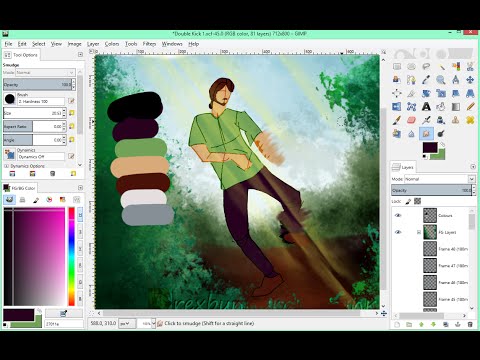Toggle link icon beside Angle field
This screenshot has height=360, width=480.
(72, 140)
